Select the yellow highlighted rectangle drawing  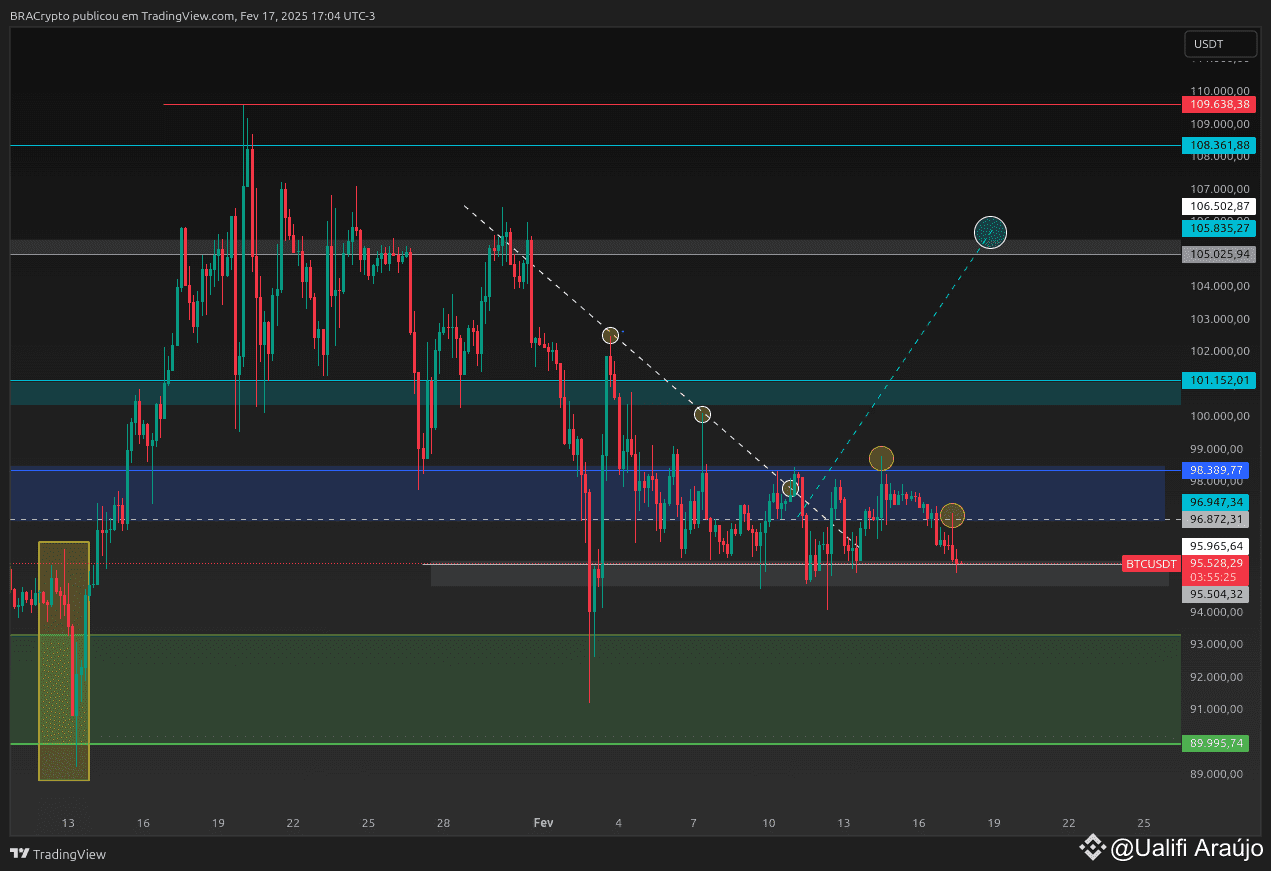[x=64, y=661]
